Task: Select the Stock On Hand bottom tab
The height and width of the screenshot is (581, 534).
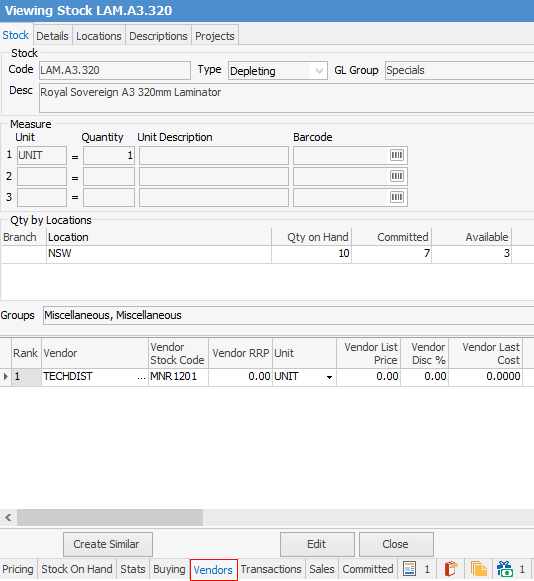Action: [77, 569]
